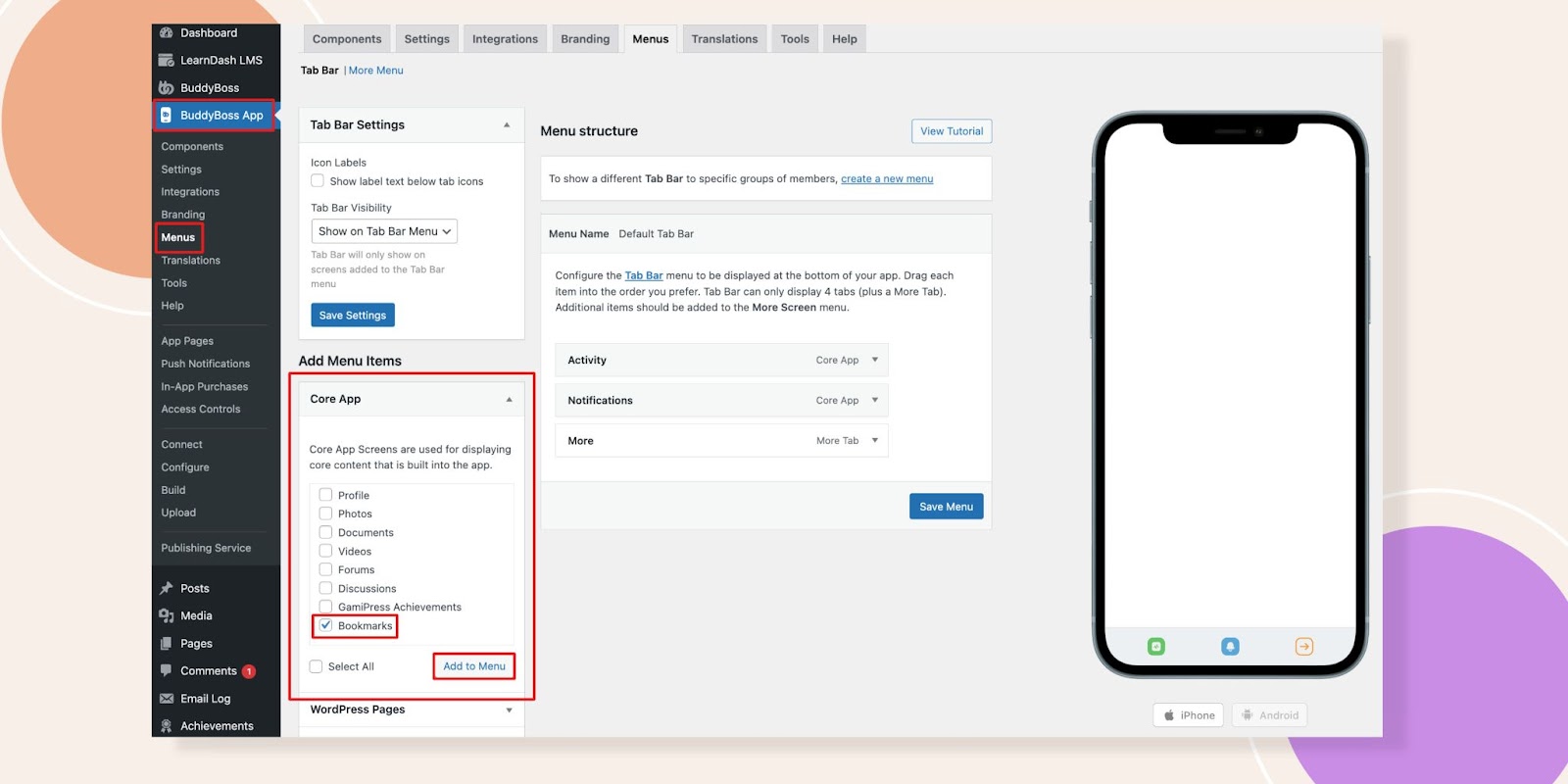Open Build in the sidebar
Image resolution: width=1568 pixels, height=784 pixels.
click(173, 490)
